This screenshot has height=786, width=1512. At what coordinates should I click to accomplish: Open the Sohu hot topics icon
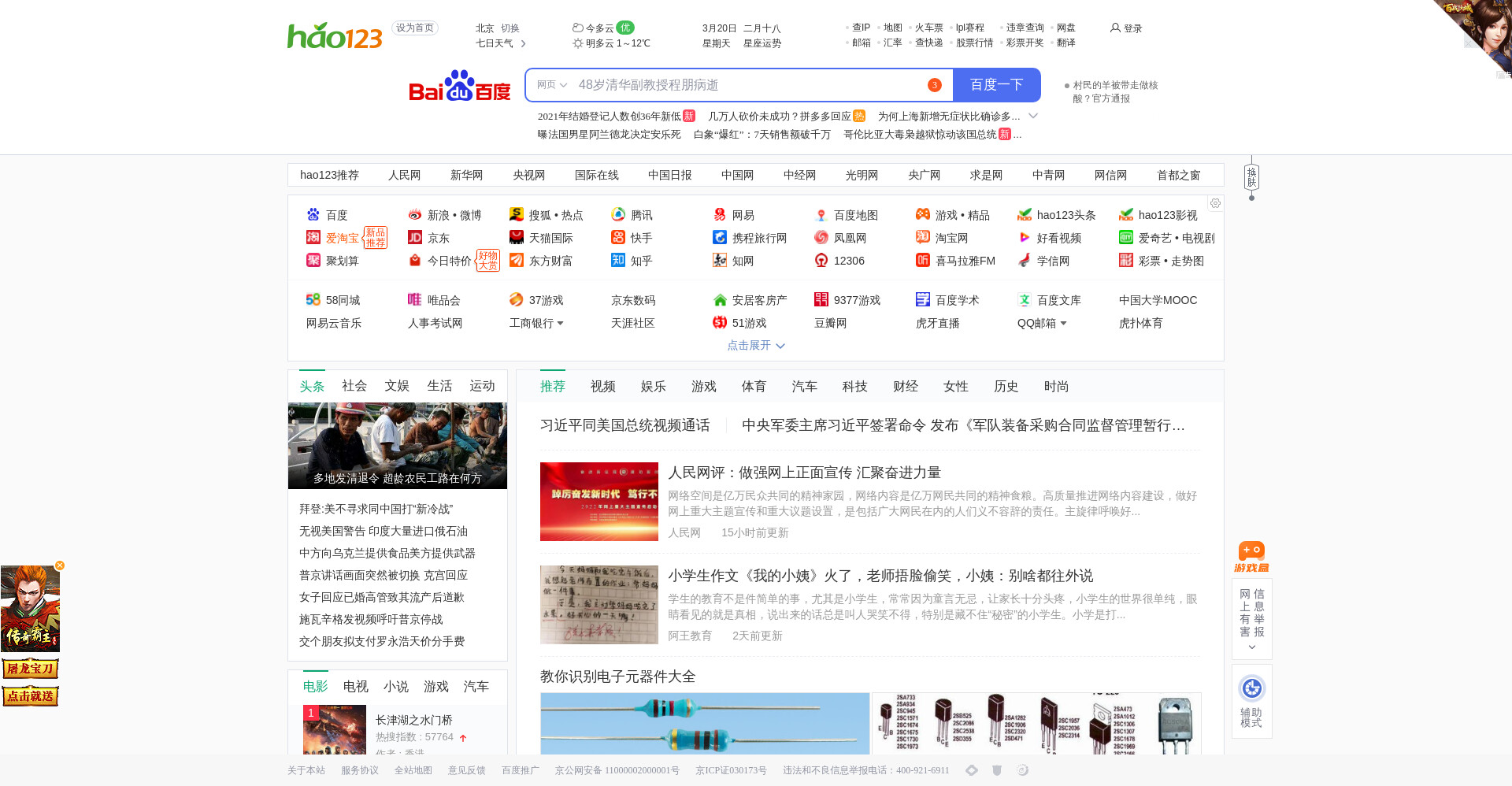tap(517, 215)
